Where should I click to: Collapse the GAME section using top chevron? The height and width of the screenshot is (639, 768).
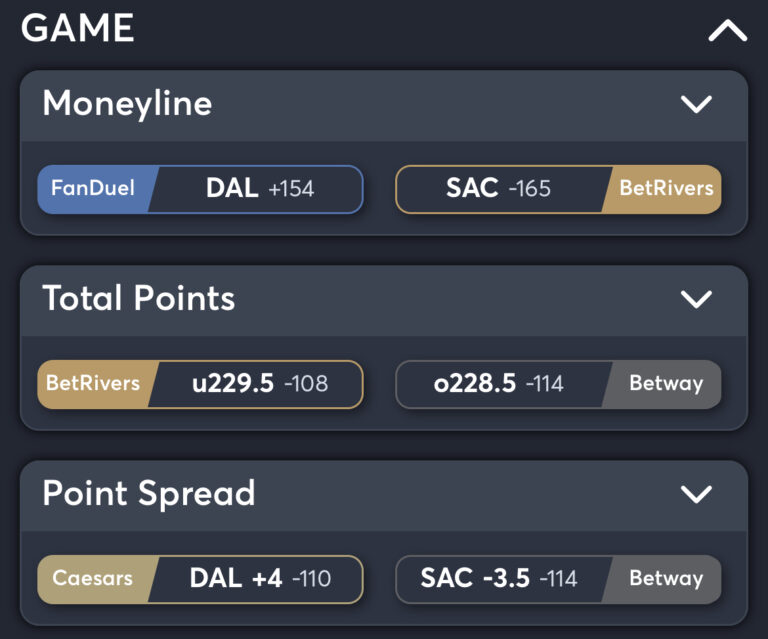[727, 31]
